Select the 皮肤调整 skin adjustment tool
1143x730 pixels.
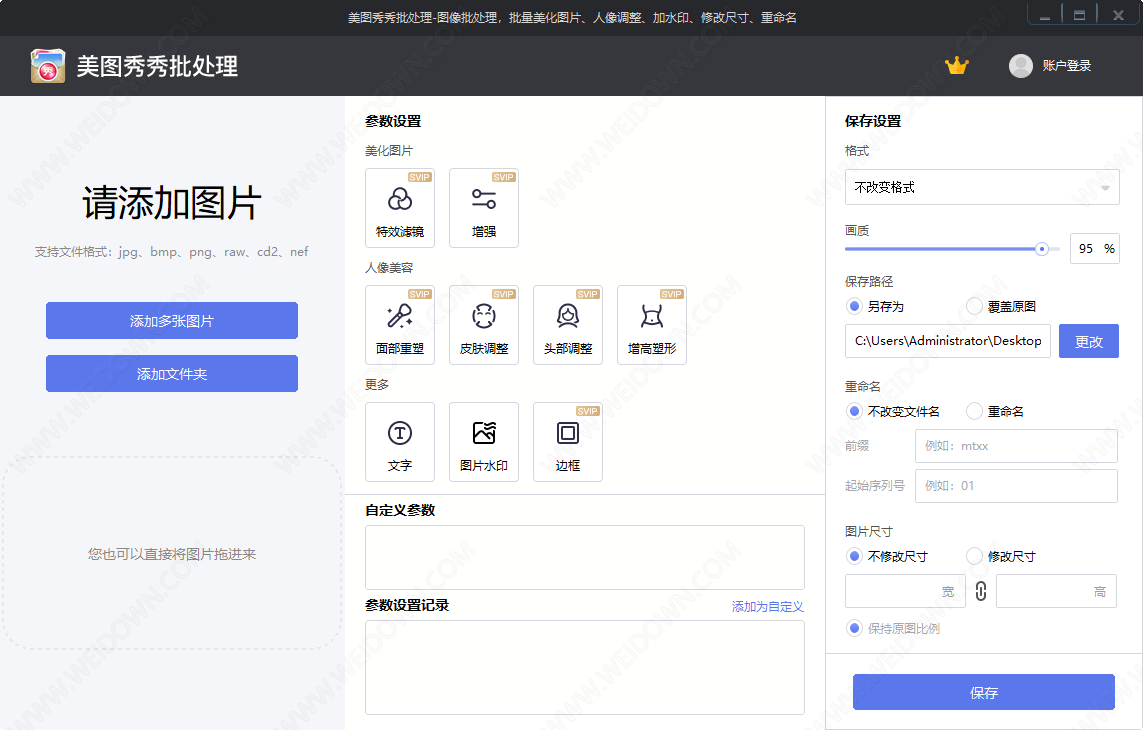pyautogui.click(x=483, y=325)
